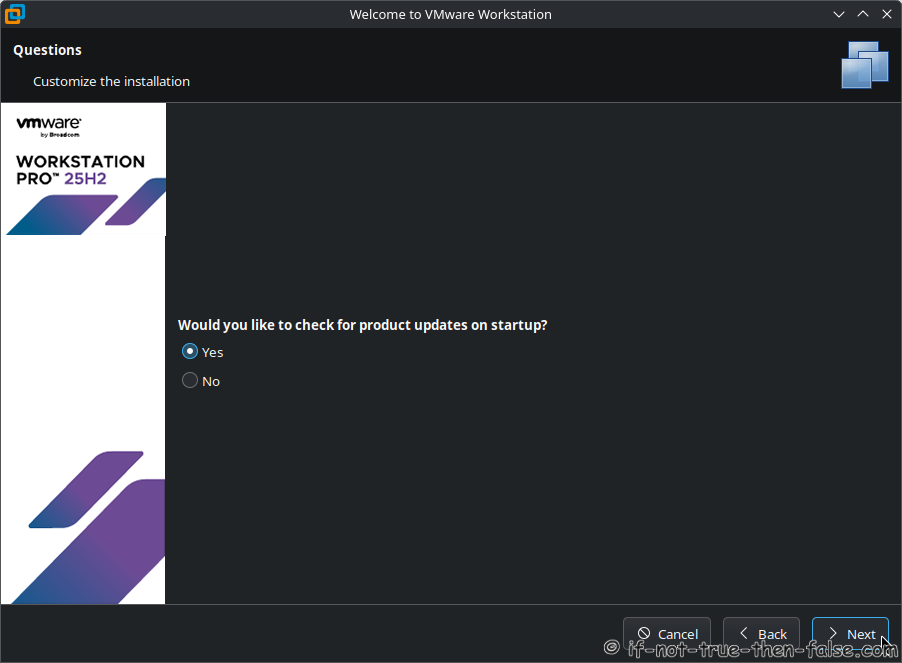Maximize the installer window
Screen dimensions: 902x663
(863, 14)
